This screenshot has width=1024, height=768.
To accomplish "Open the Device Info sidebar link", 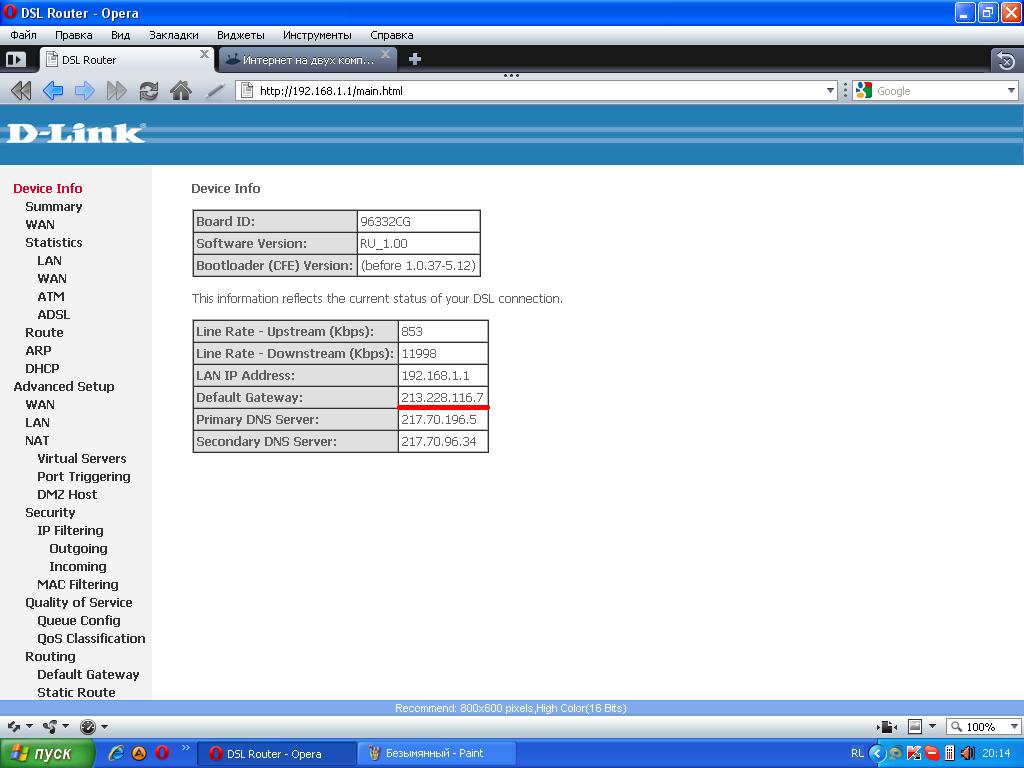I will tap(48, 188).
